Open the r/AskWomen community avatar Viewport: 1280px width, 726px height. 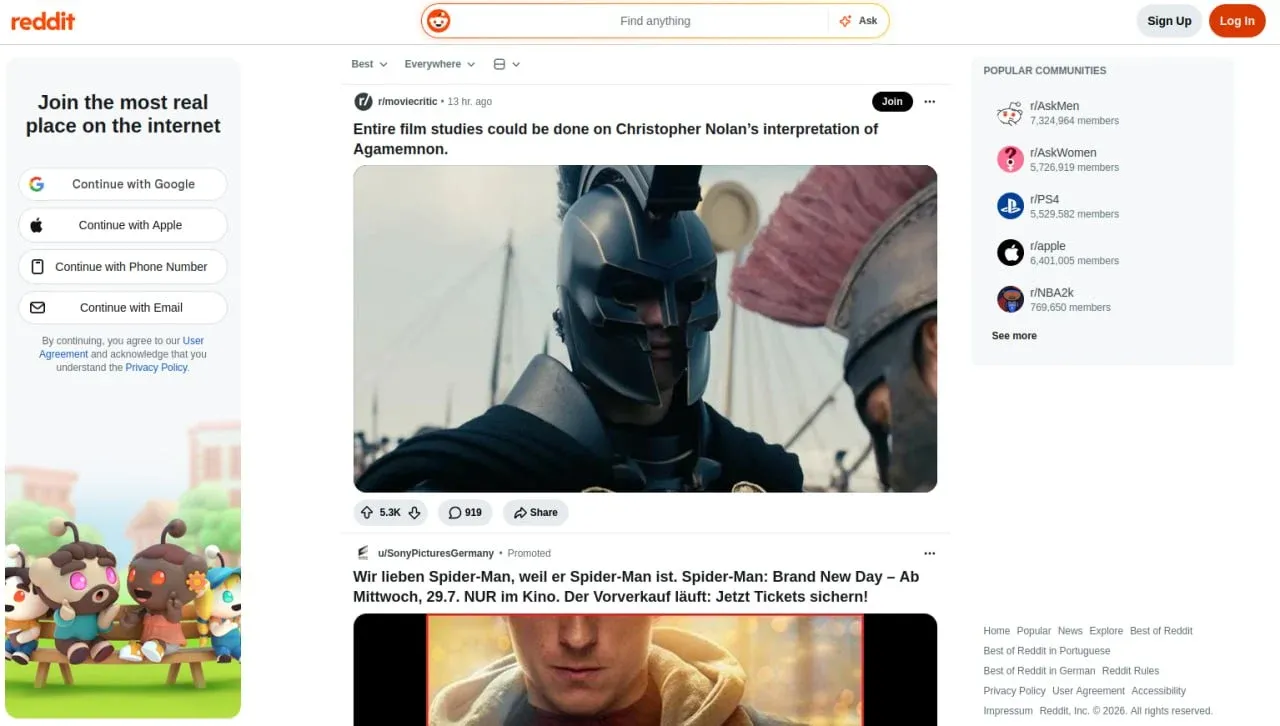point(1010,160)
